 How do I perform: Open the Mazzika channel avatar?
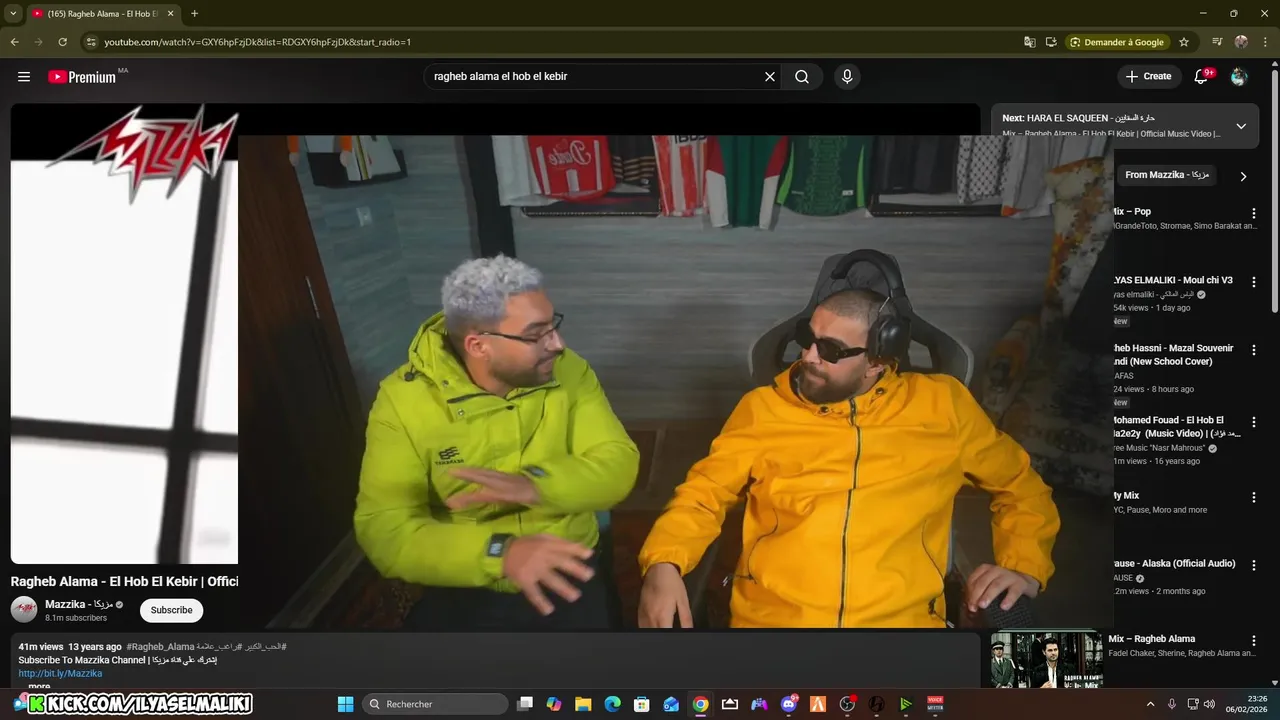[24, 609]
